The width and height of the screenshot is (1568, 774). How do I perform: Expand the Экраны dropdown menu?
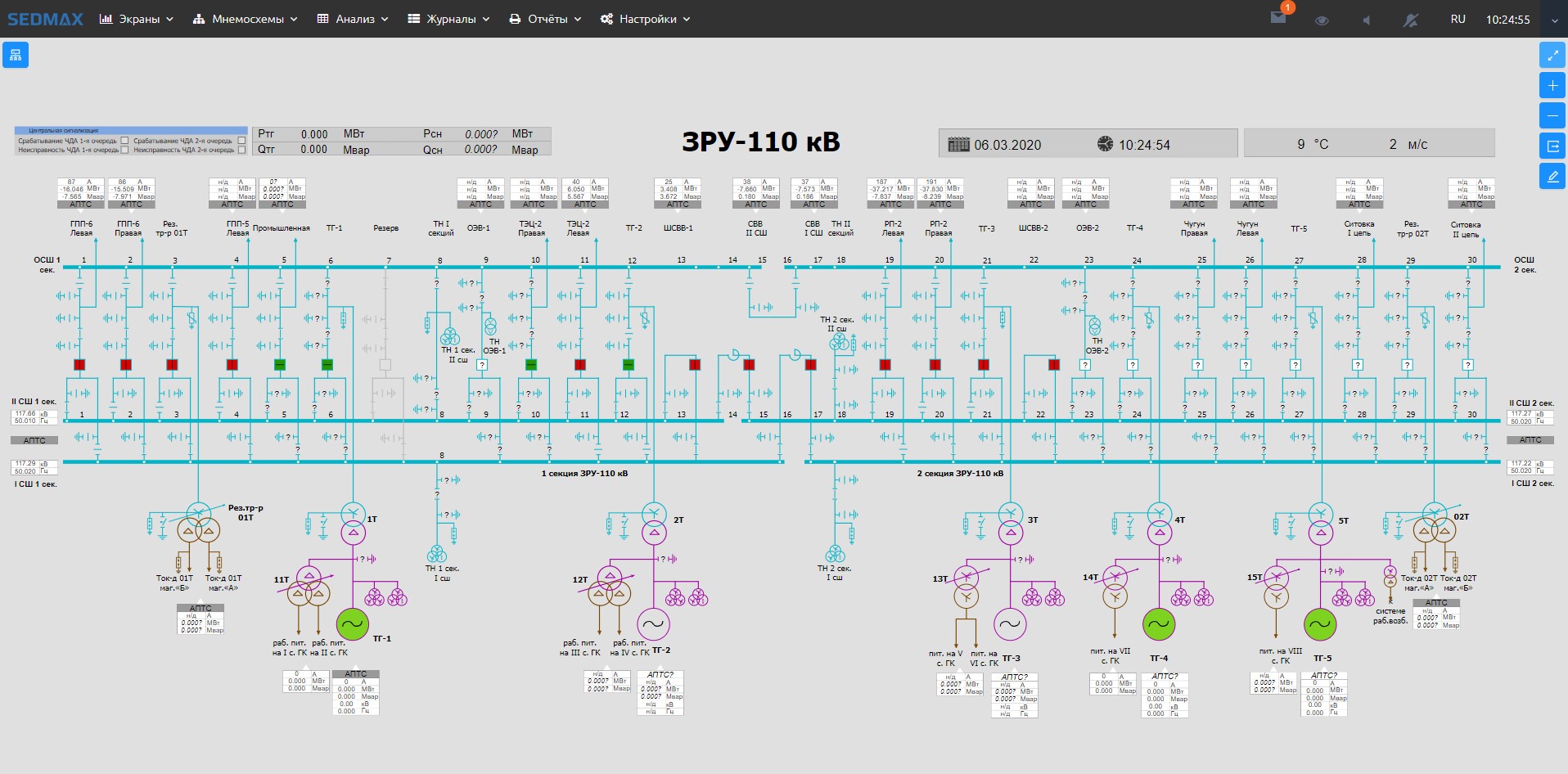(x=137, y=19)
